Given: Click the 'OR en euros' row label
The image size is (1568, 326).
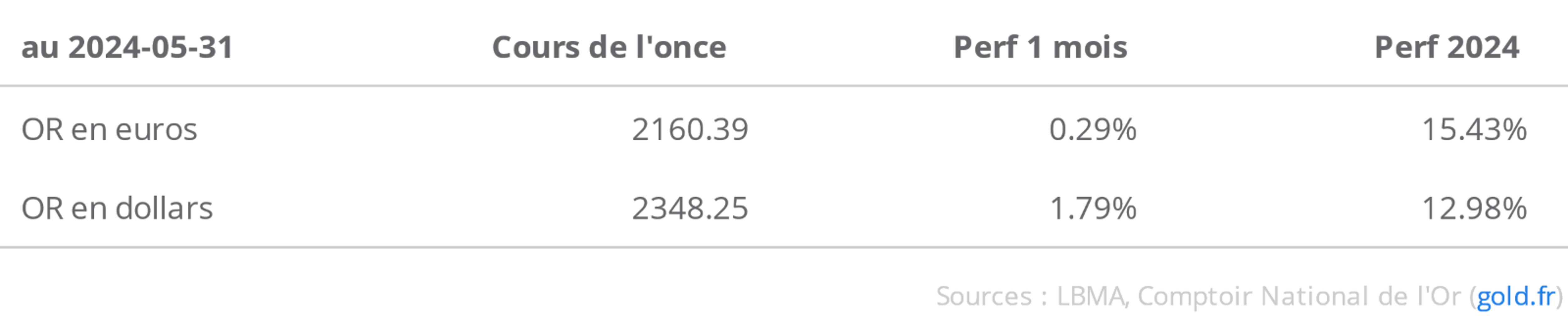Looking at the screenshot, I should [x=109, y=130].
